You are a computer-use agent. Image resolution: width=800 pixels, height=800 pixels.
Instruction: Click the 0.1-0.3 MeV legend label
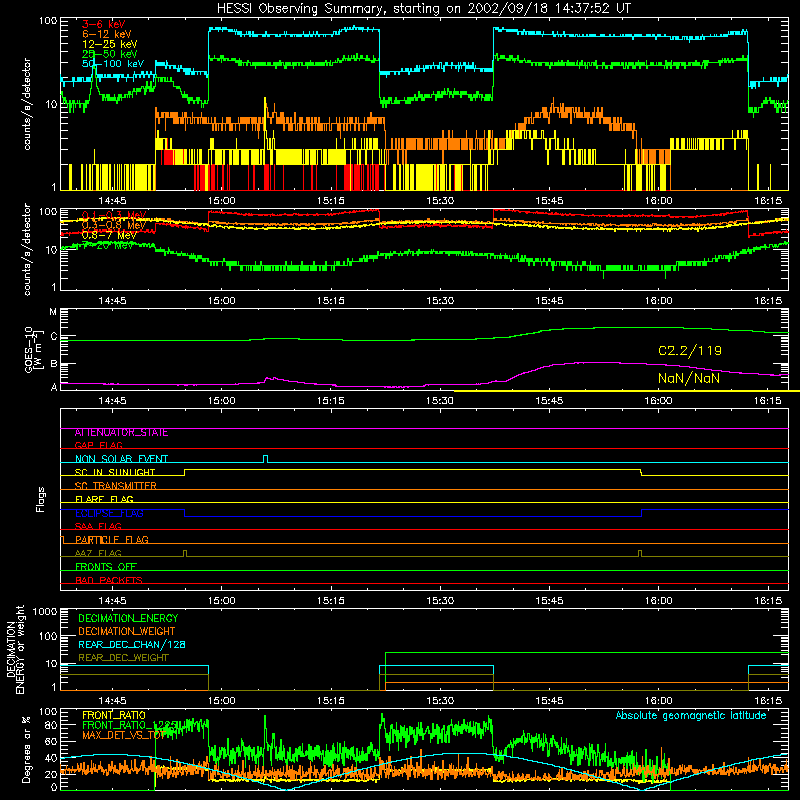pos(114,215)
